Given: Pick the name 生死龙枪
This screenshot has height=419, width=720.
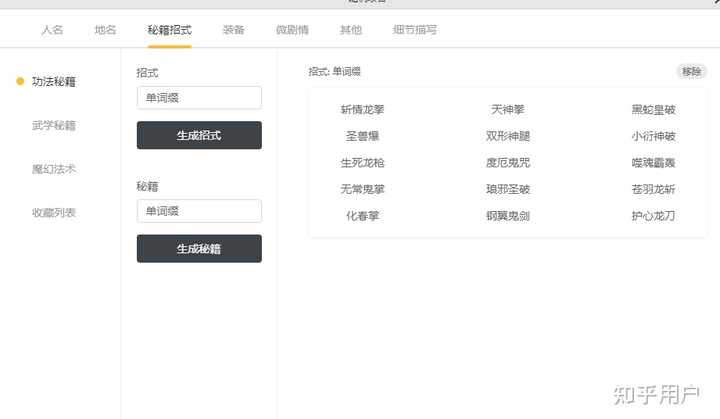Looking at the screenshot, I should [x=362, y=163].
